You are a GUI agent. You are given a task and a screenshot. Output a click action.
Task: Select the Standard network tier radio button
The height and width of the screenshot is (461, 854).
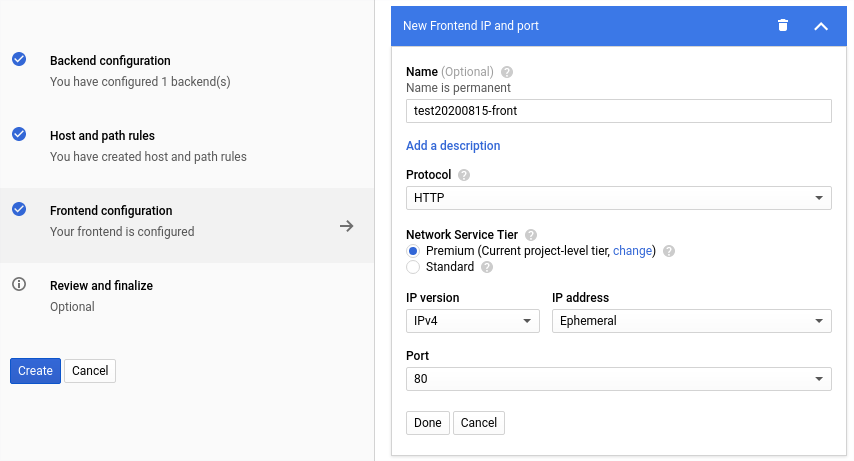[413, 267]
